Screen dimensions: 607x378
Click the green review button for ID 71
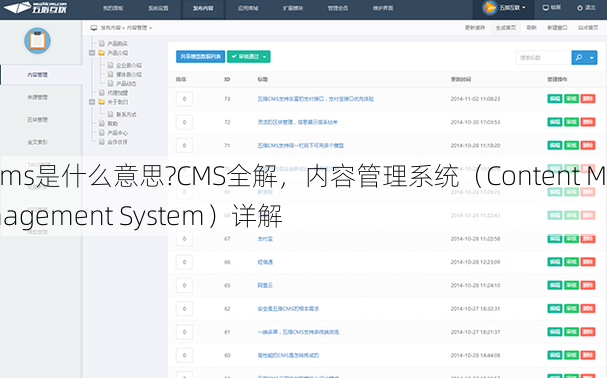pyautogui.click(x=571, y=146)
